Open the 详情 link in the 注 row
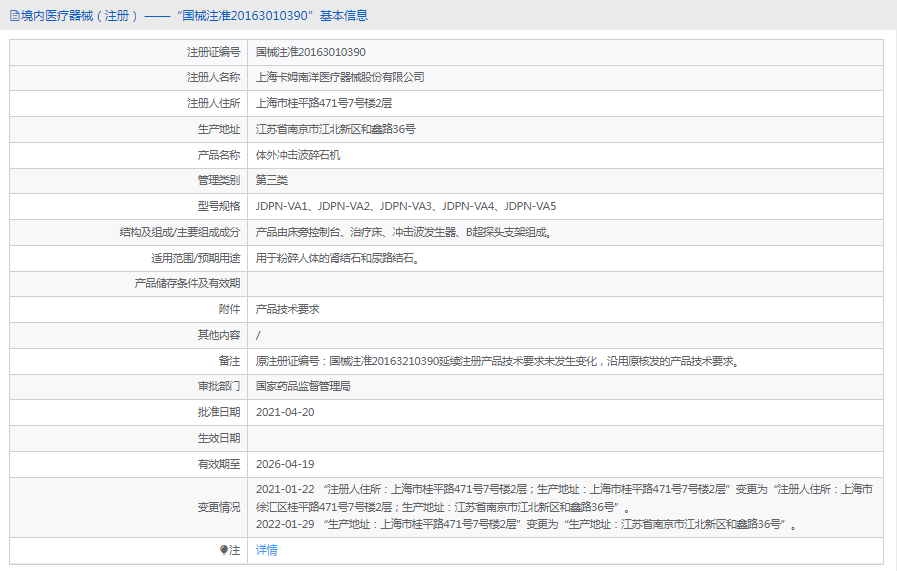 coord(267,550)
